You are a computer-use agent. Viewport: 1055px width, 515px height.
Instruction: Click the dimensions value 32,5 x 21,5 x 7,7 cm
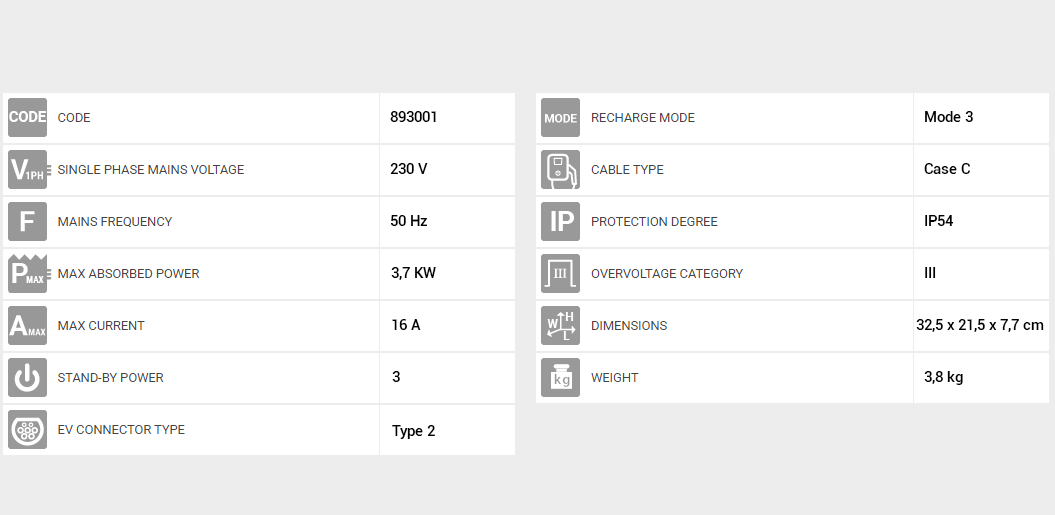[979, 325]
